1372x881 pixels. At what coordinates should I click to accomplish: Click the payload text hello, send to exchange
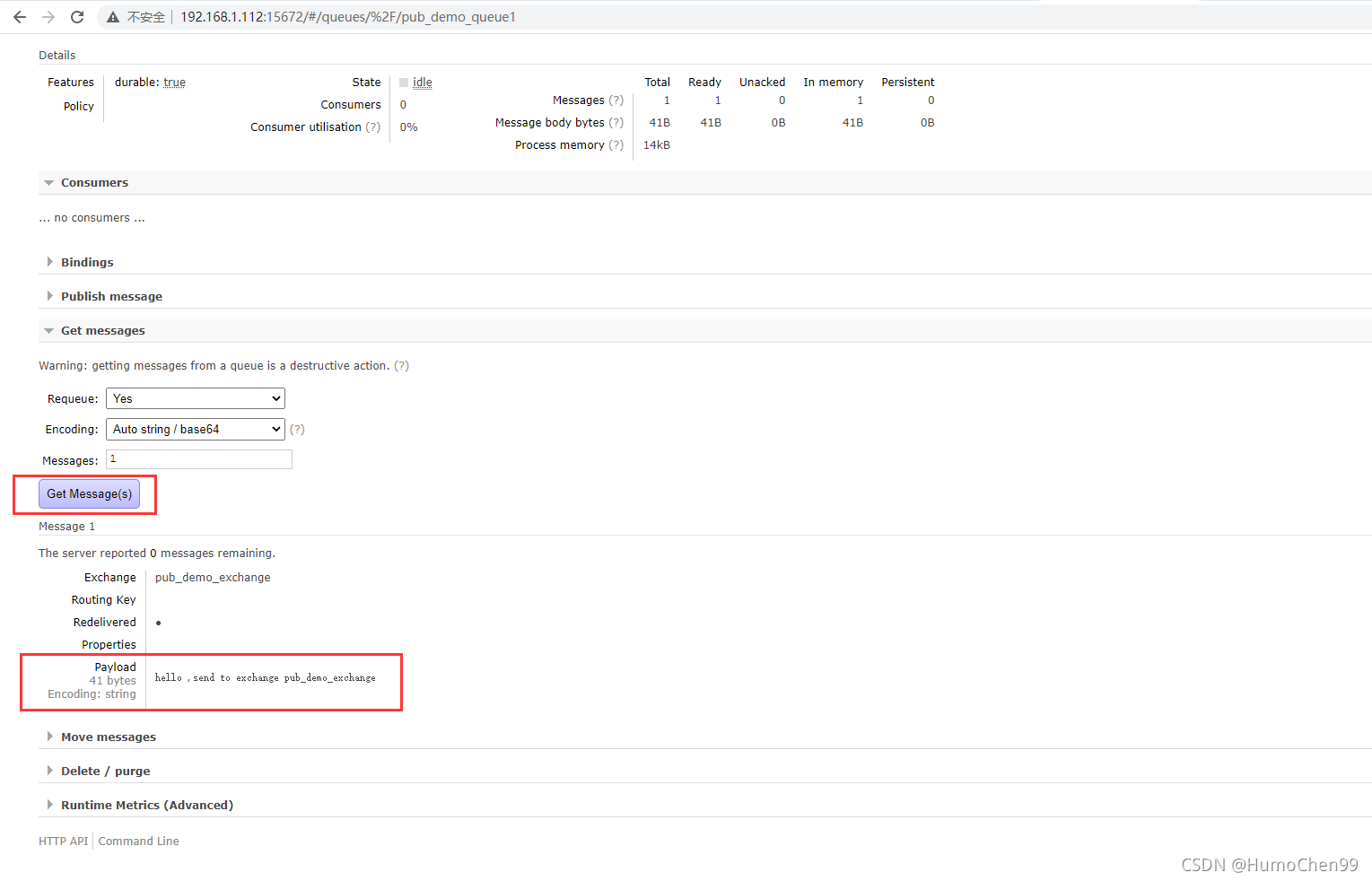[x=266, y=678]
